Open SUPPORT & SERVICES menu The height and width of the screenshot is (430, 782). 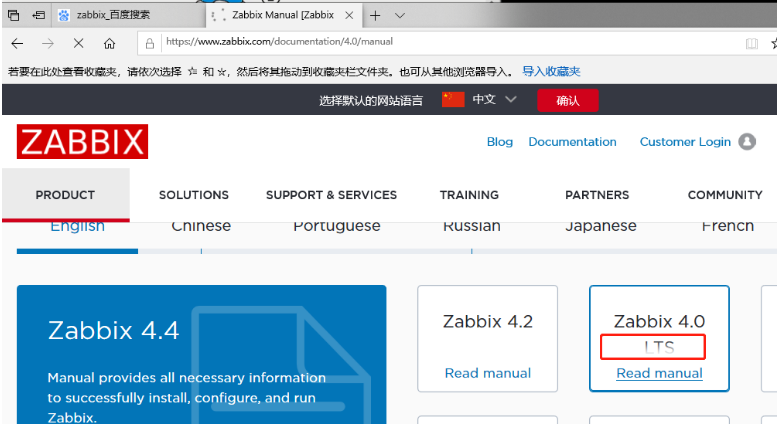pos(331,195)
